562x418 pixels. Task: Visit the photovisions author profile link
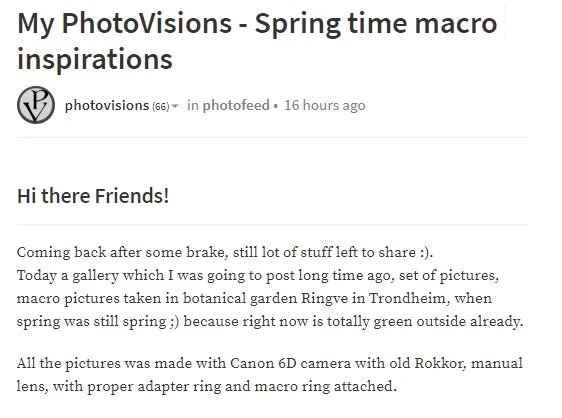tap(107, 105)
